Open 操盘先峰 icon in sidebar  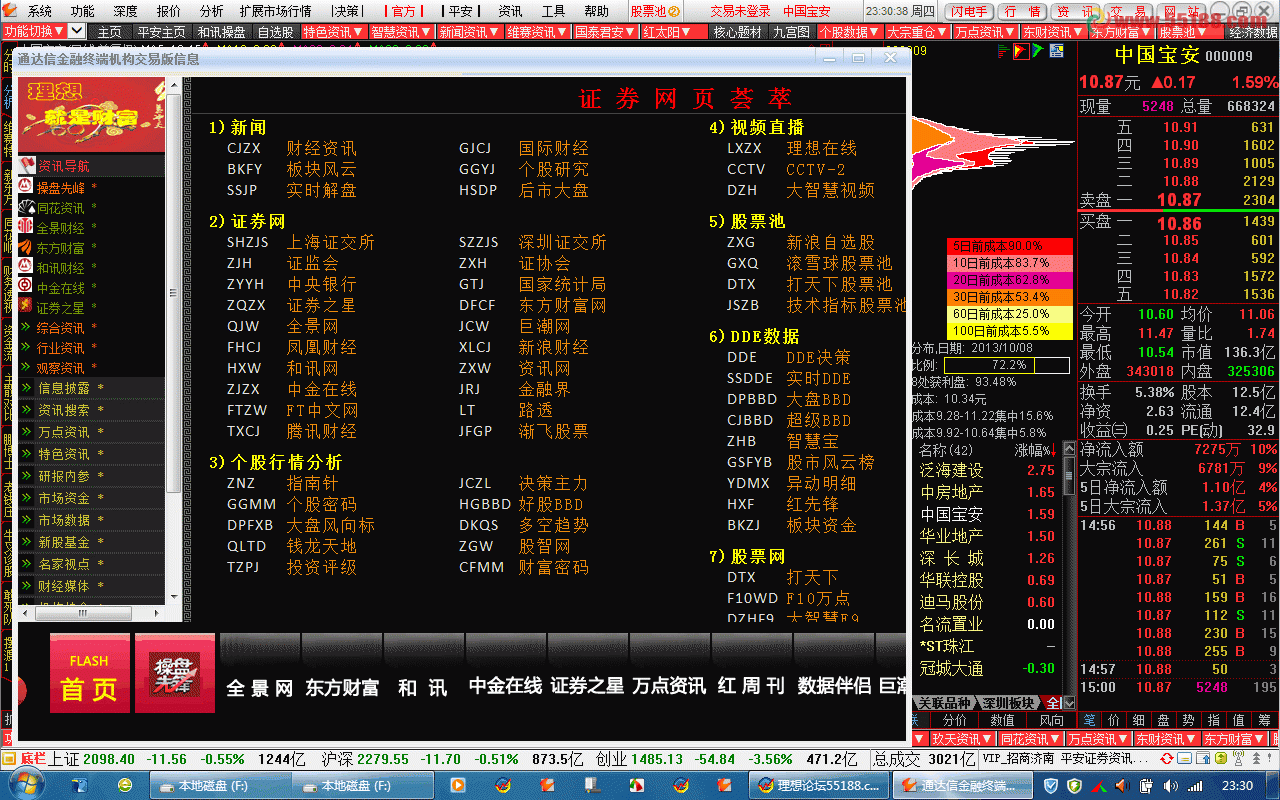click(x=26, y=187)
